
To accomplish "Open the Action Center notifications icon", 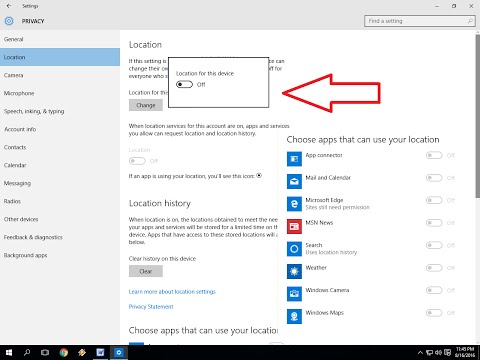I will coord(448,353).
